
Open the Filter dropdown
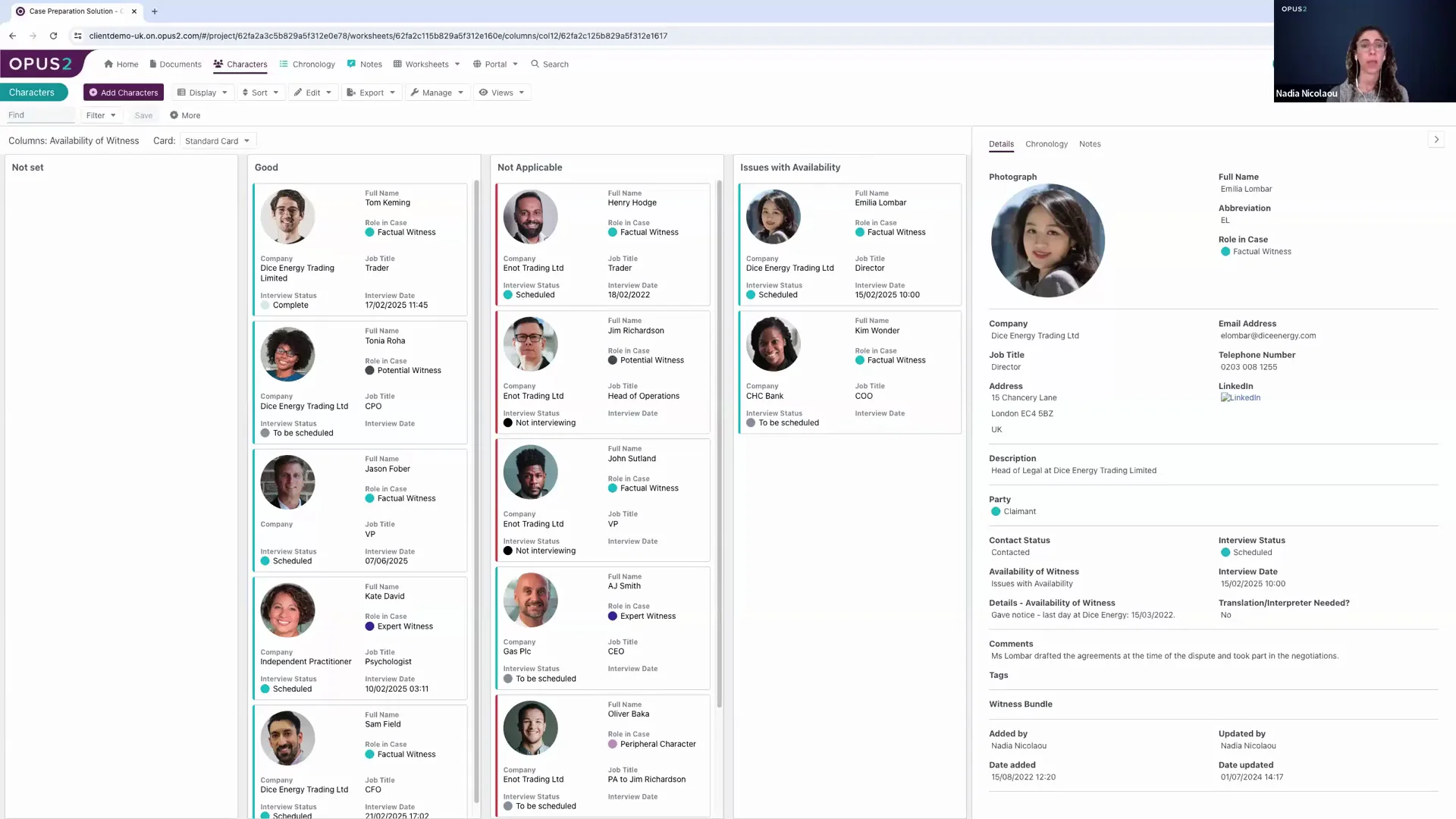[x=101, y=115]
